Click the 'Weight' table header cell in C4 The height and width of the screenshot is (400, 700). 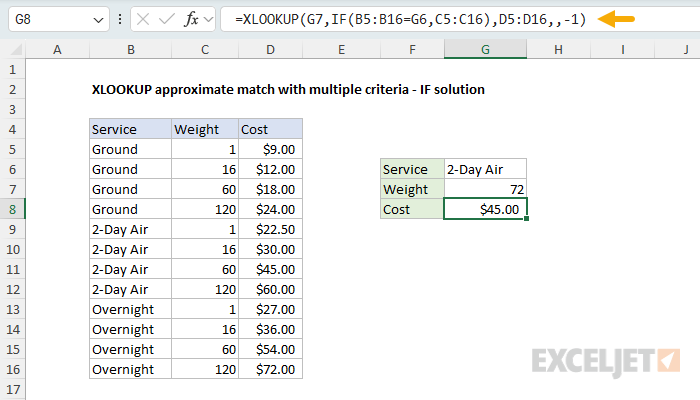[205, 129]
